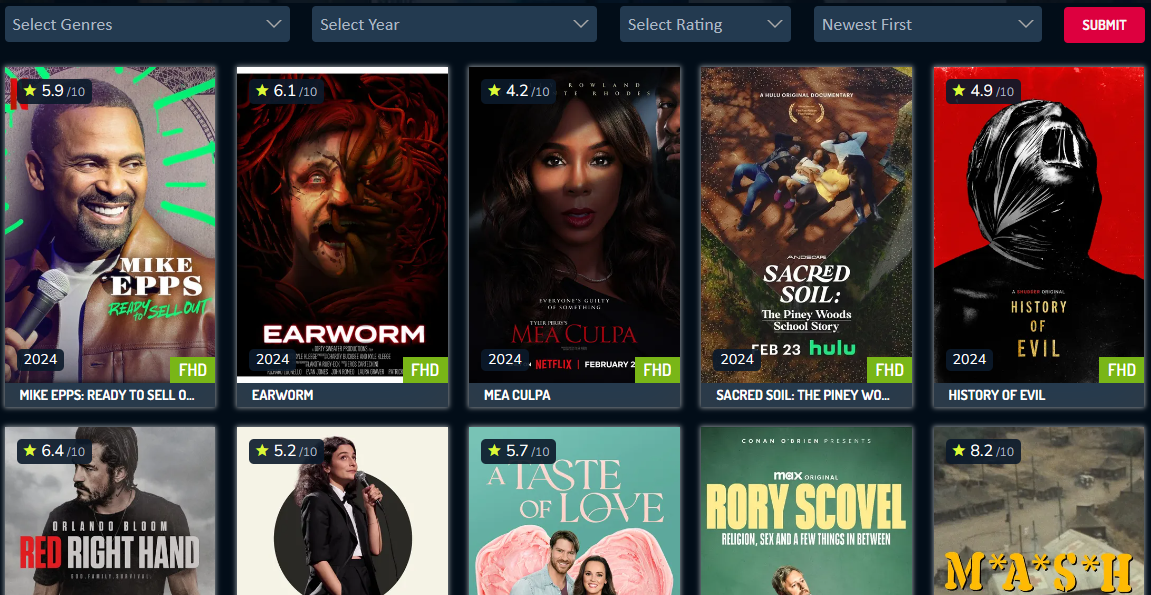Click the 4.9 star rating on History of Evil

[x=982, y=91]
